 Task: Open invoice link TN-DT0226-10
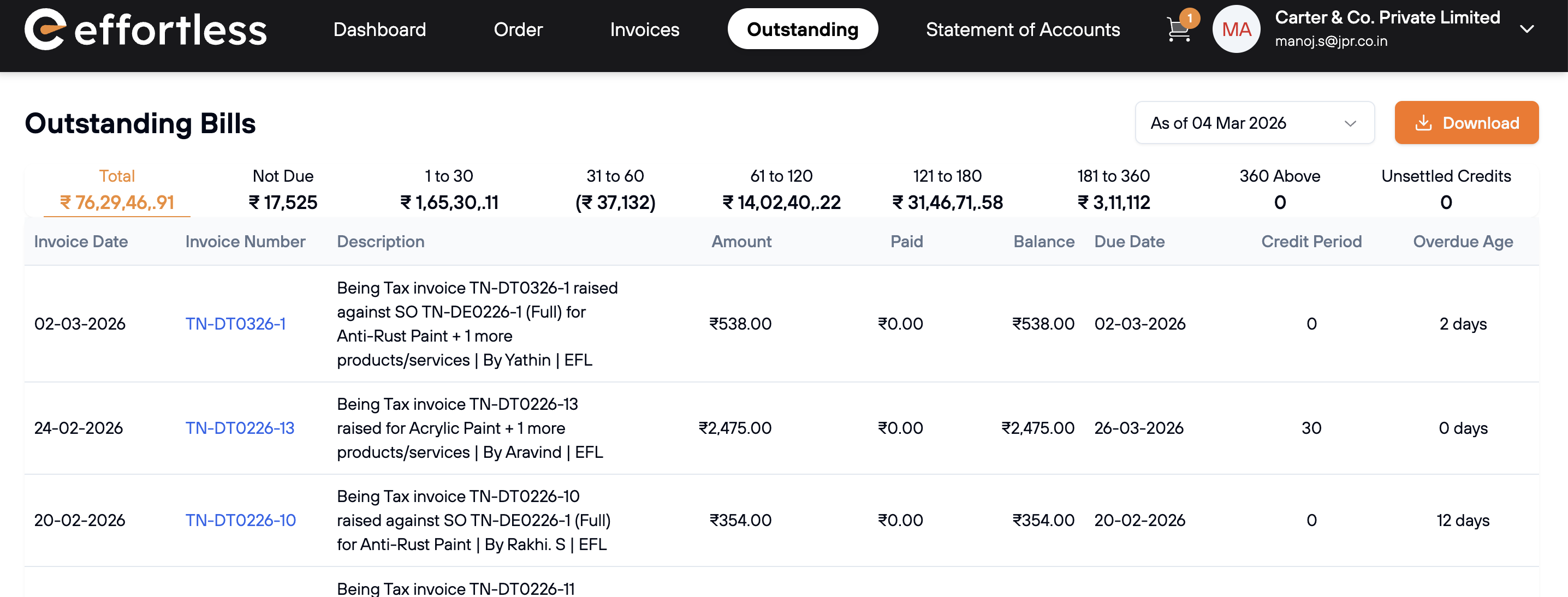[240, 520]
